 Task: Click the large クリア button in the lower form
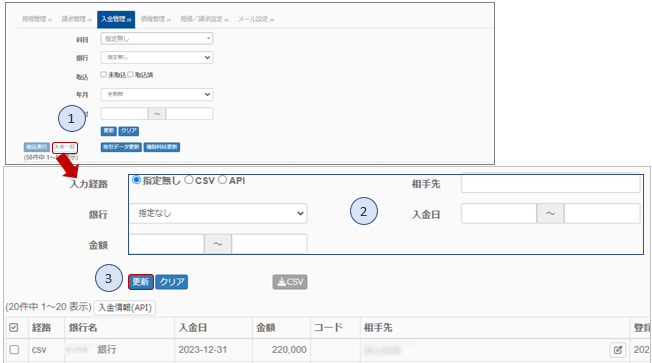coord(172,282)
